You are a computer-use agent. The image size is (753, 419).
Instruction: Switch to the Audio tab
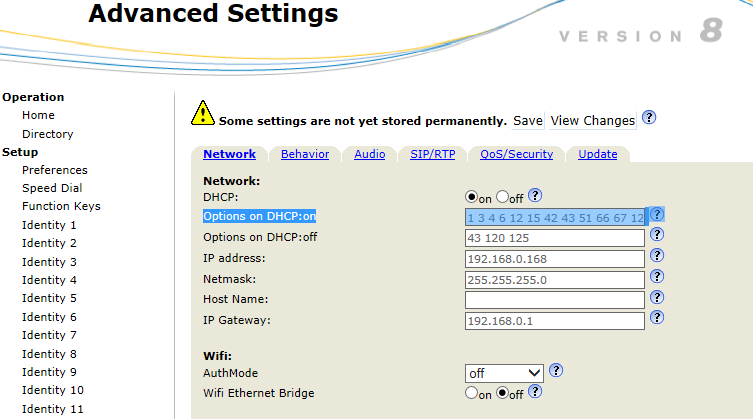coord(369,154)
